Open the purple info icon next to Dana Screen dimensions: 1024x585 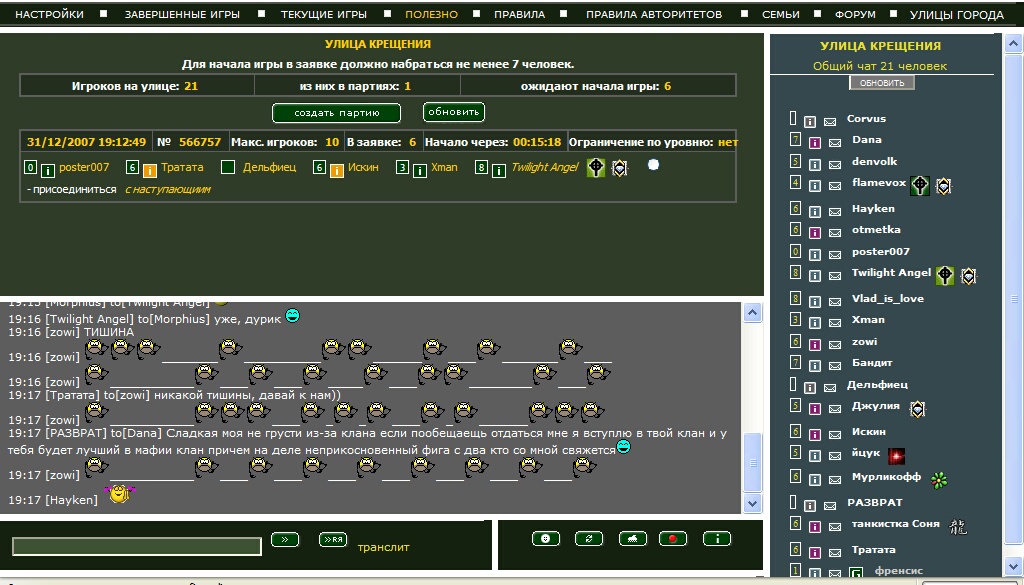pyautogui.click(x=813, y=141)
